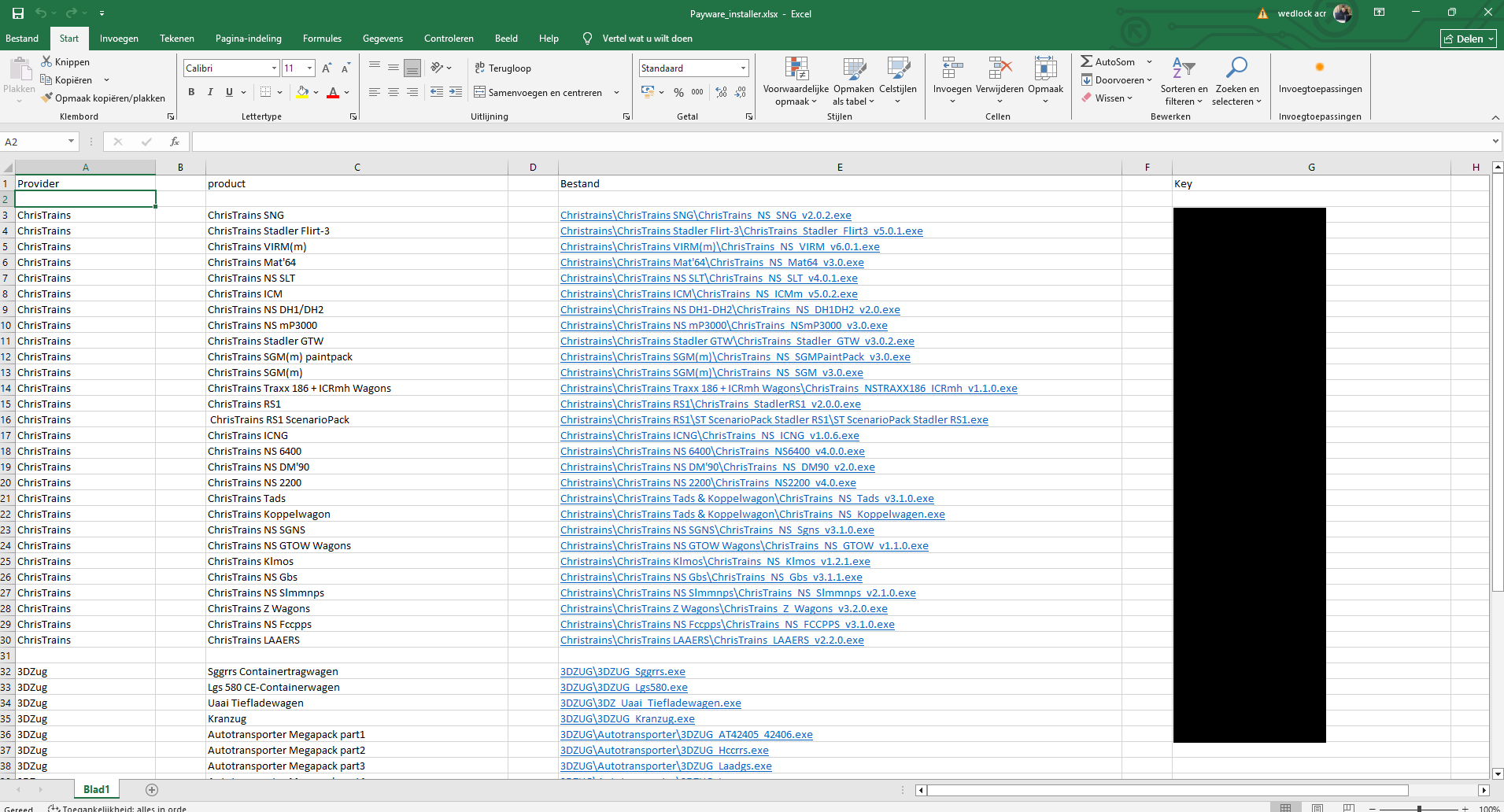Screen dimensions: 1504x812
Task: Open Voorwaardelijke opmaak icon
Action: point(796,70)
